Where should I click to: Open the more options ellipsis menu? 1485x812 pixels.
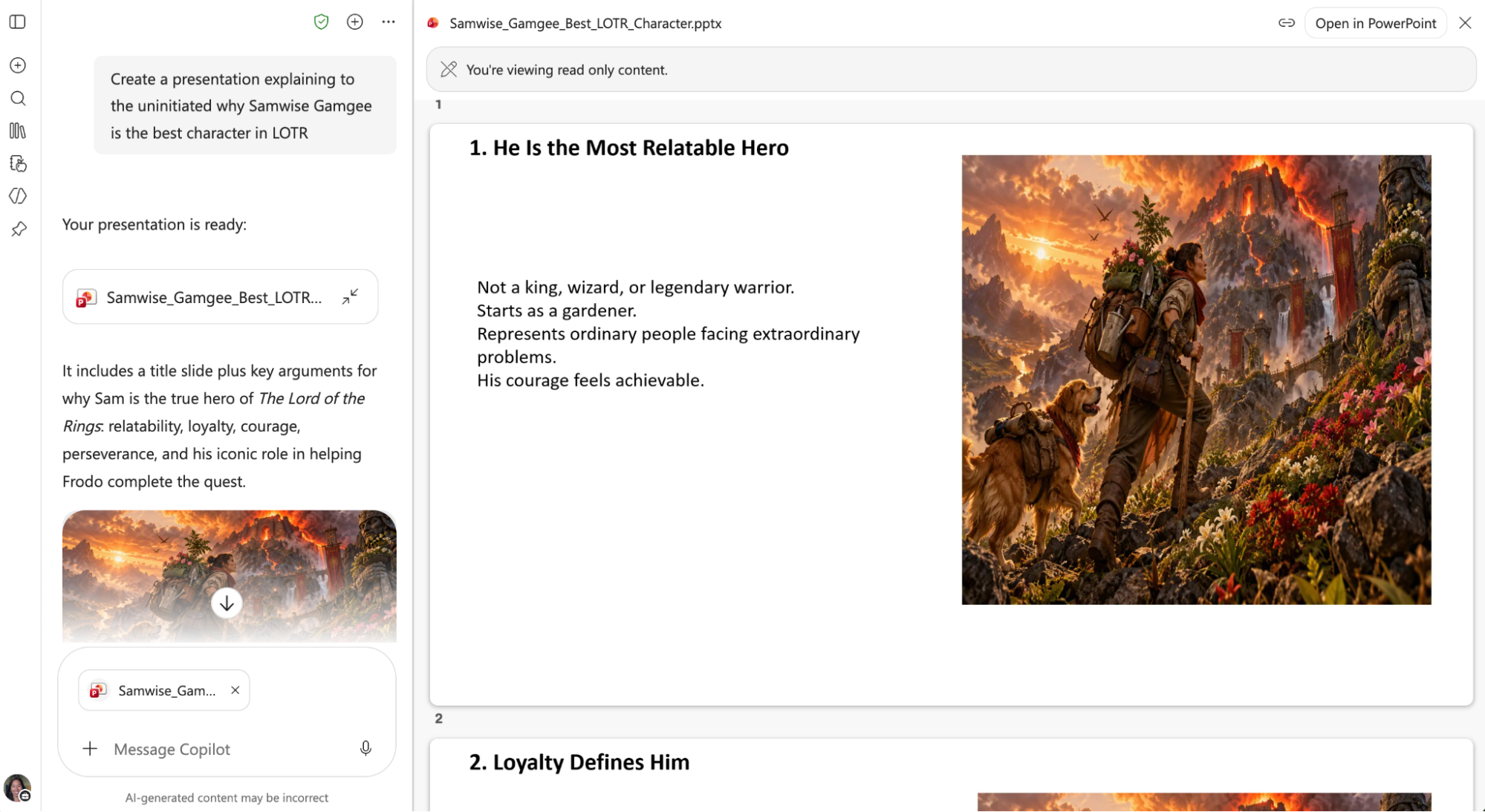coord(389,22)
